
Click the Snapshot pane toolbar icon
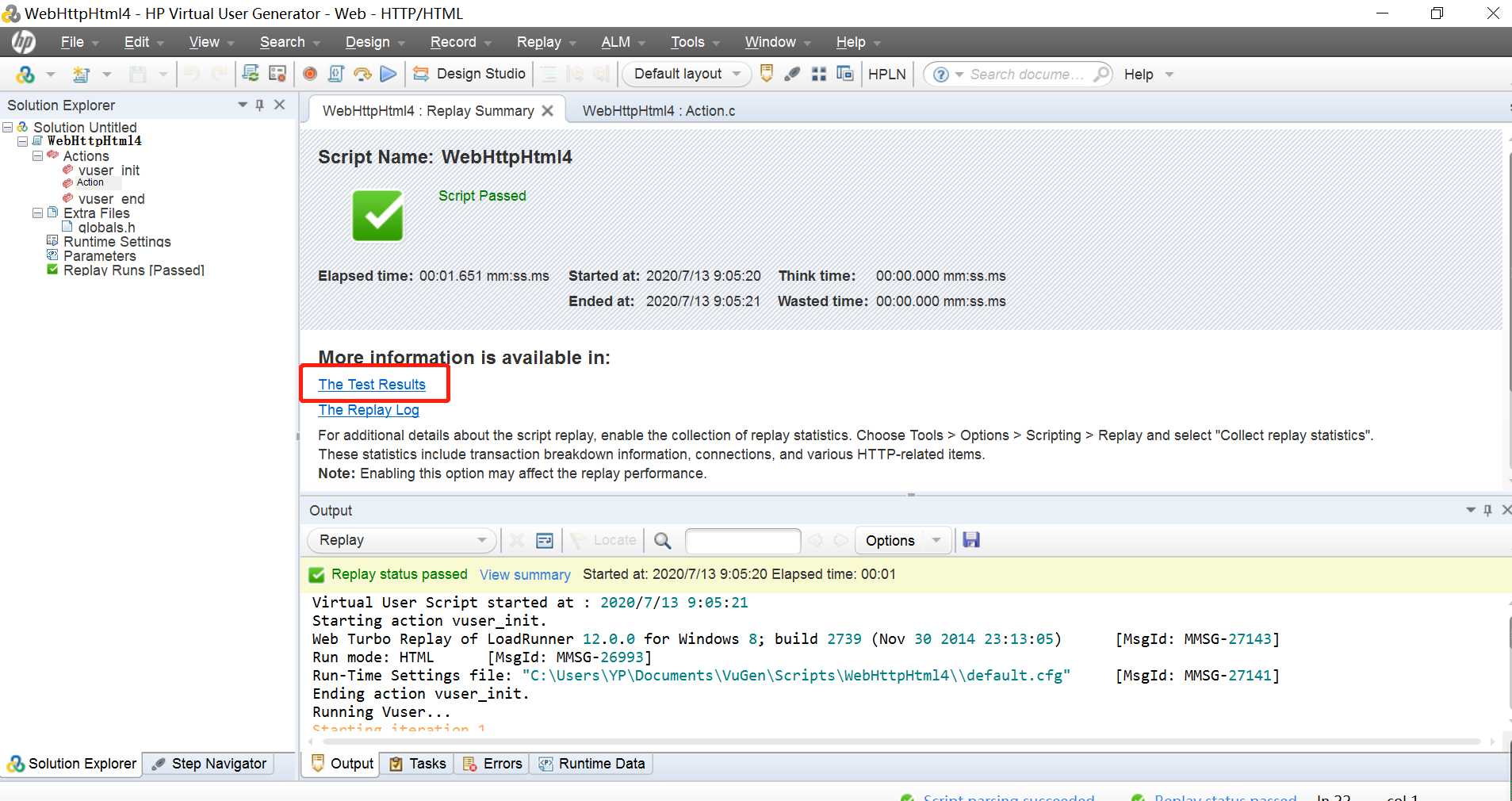[845, 74]
